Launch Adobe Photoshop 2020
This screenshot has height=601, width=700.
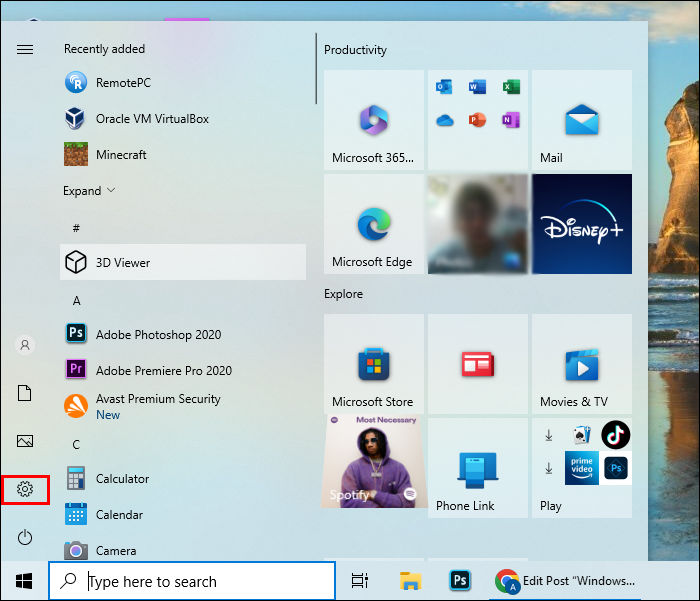pos(183,334)
